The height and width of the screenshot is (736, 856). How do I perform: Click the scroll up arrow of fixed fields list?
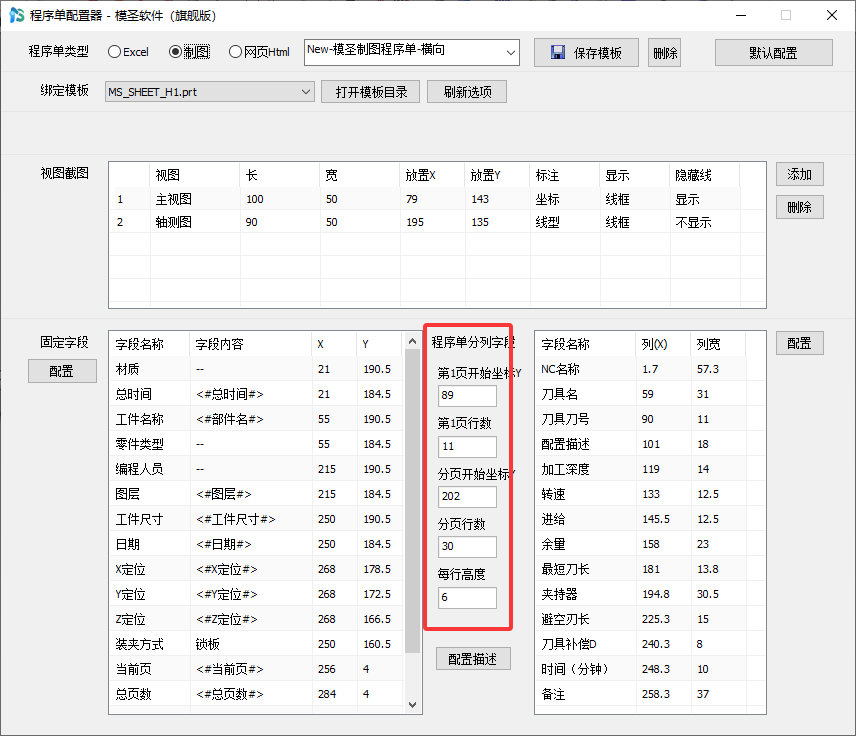[x=413, y=342]
